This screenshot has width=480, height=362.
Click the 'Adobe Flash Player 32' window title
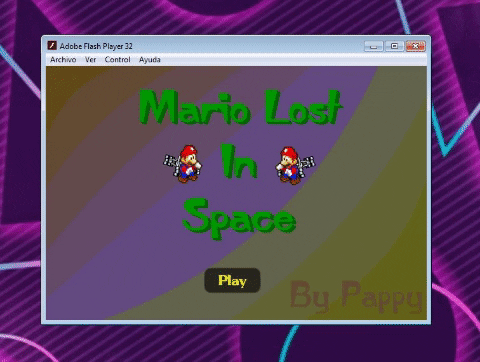(x=96, y=46)
